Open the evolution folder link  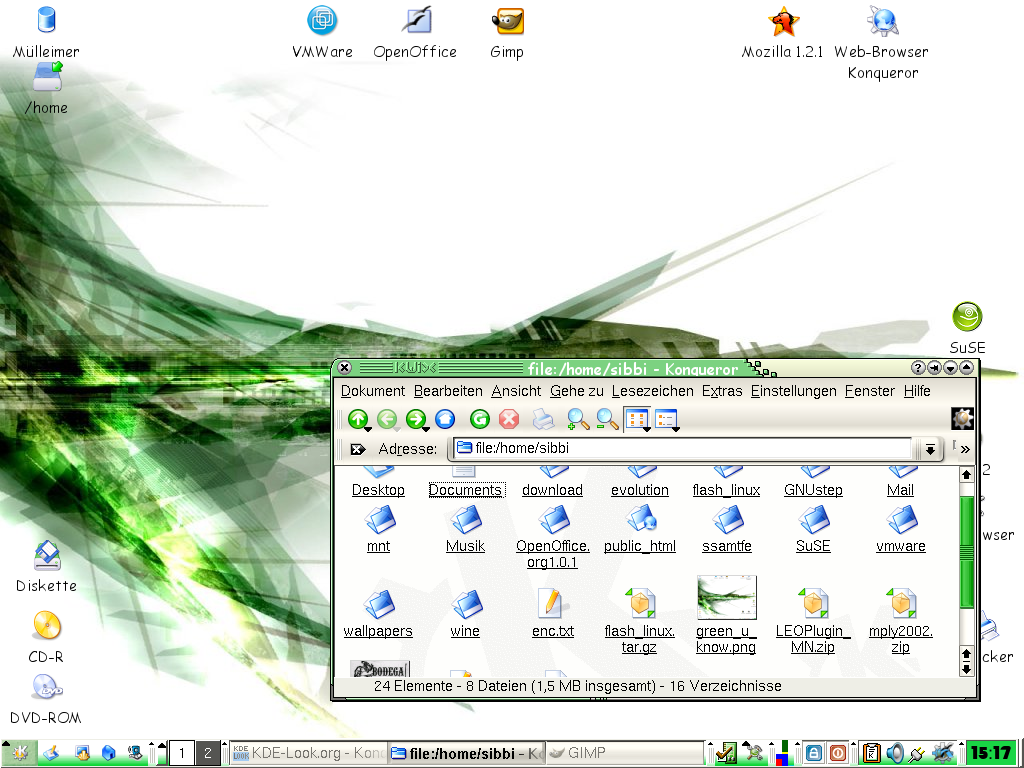(x=640, y=490)
